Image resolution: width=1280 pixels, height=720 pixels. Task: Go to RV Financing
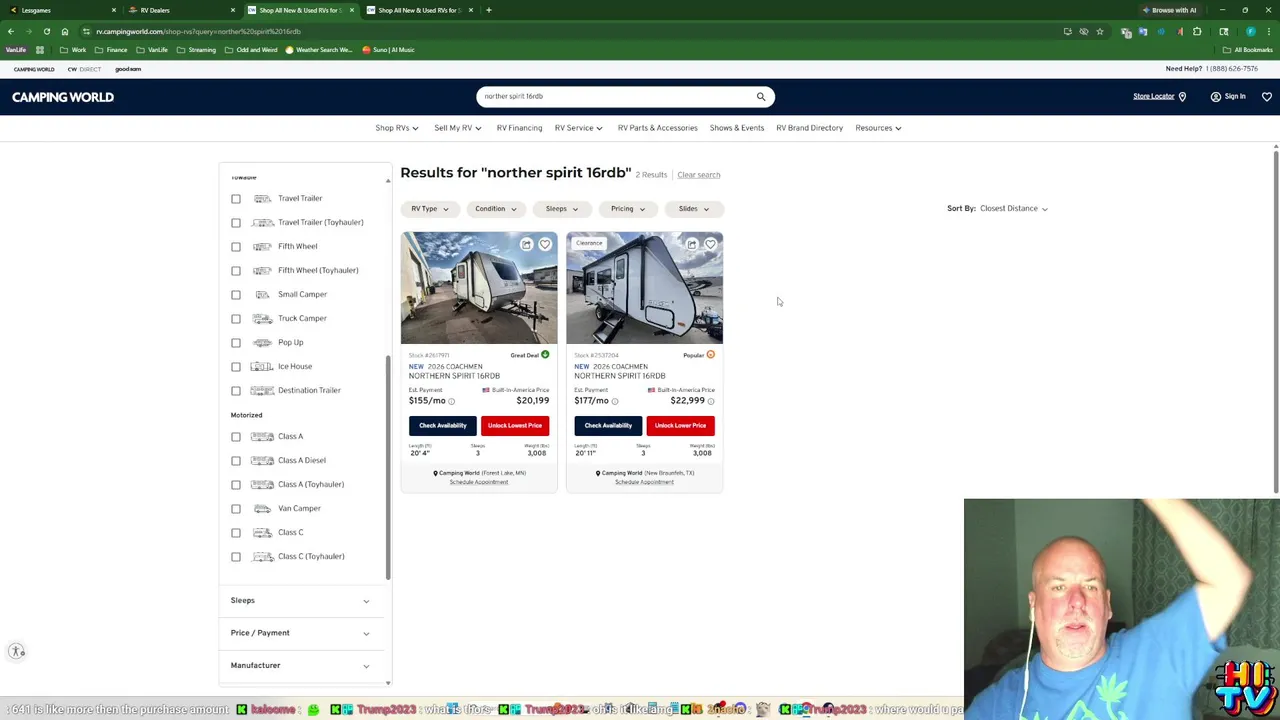point(519,128)
